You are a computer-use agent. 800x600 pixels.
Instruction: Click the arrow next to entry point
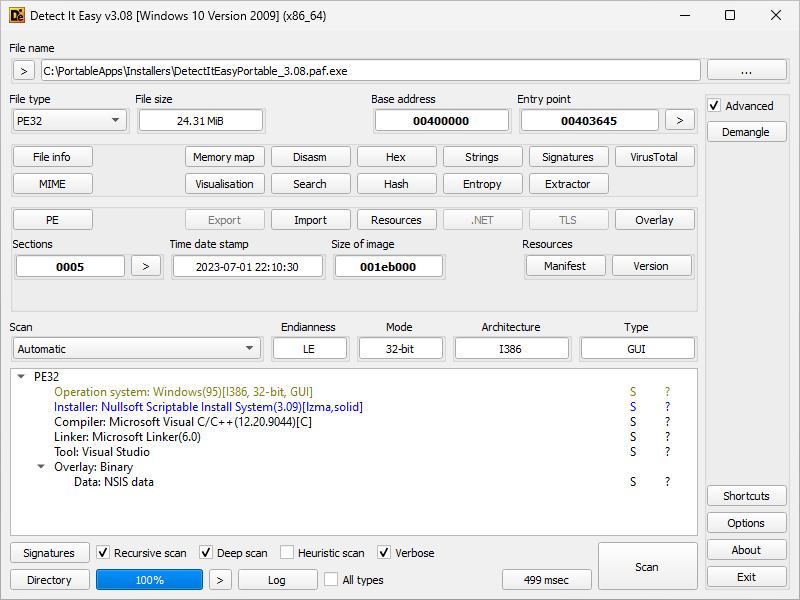pos(680,120)
